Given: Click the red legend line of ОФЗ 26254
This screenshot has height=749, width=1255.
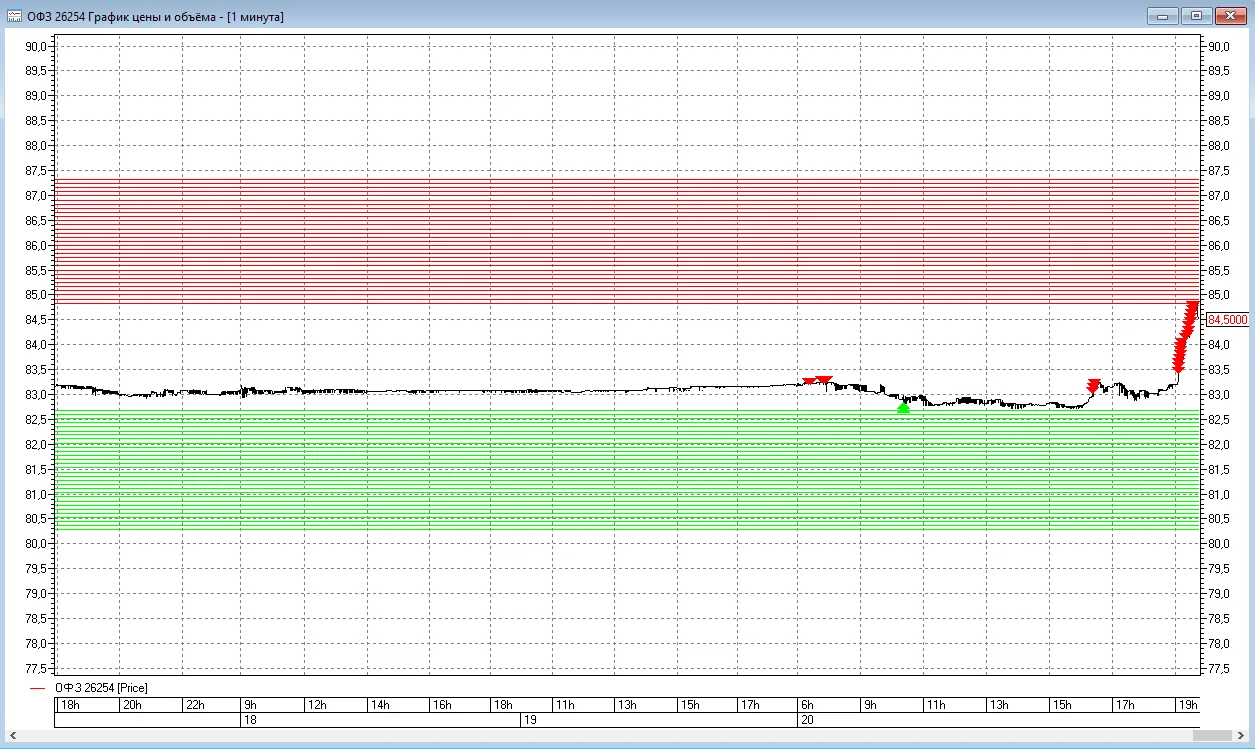Looking at the screenshot, I should pyautogui.click(x=38, y=688).
